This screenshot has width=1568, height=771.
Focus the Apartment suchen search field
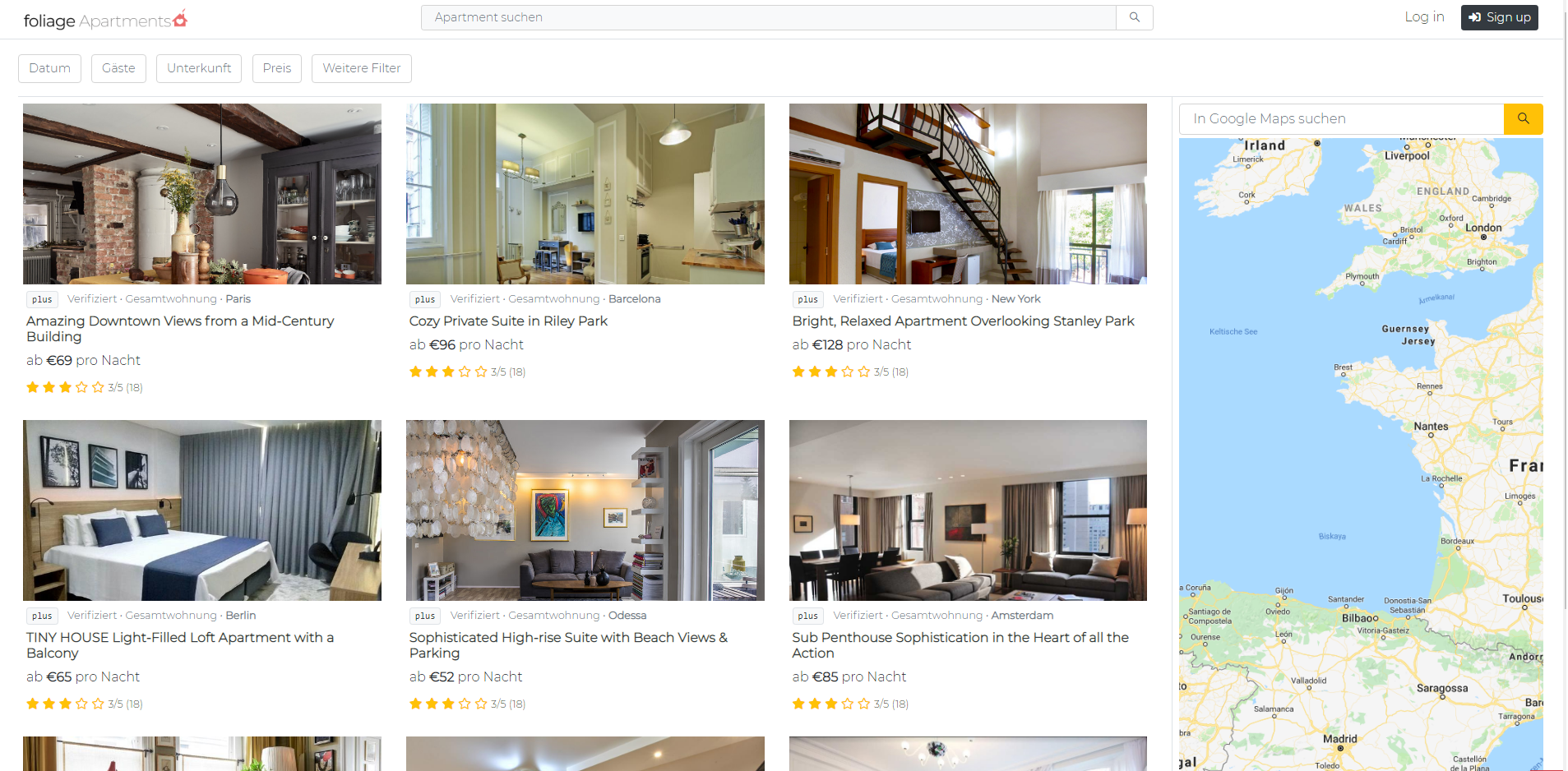click(x=769, y=17)
